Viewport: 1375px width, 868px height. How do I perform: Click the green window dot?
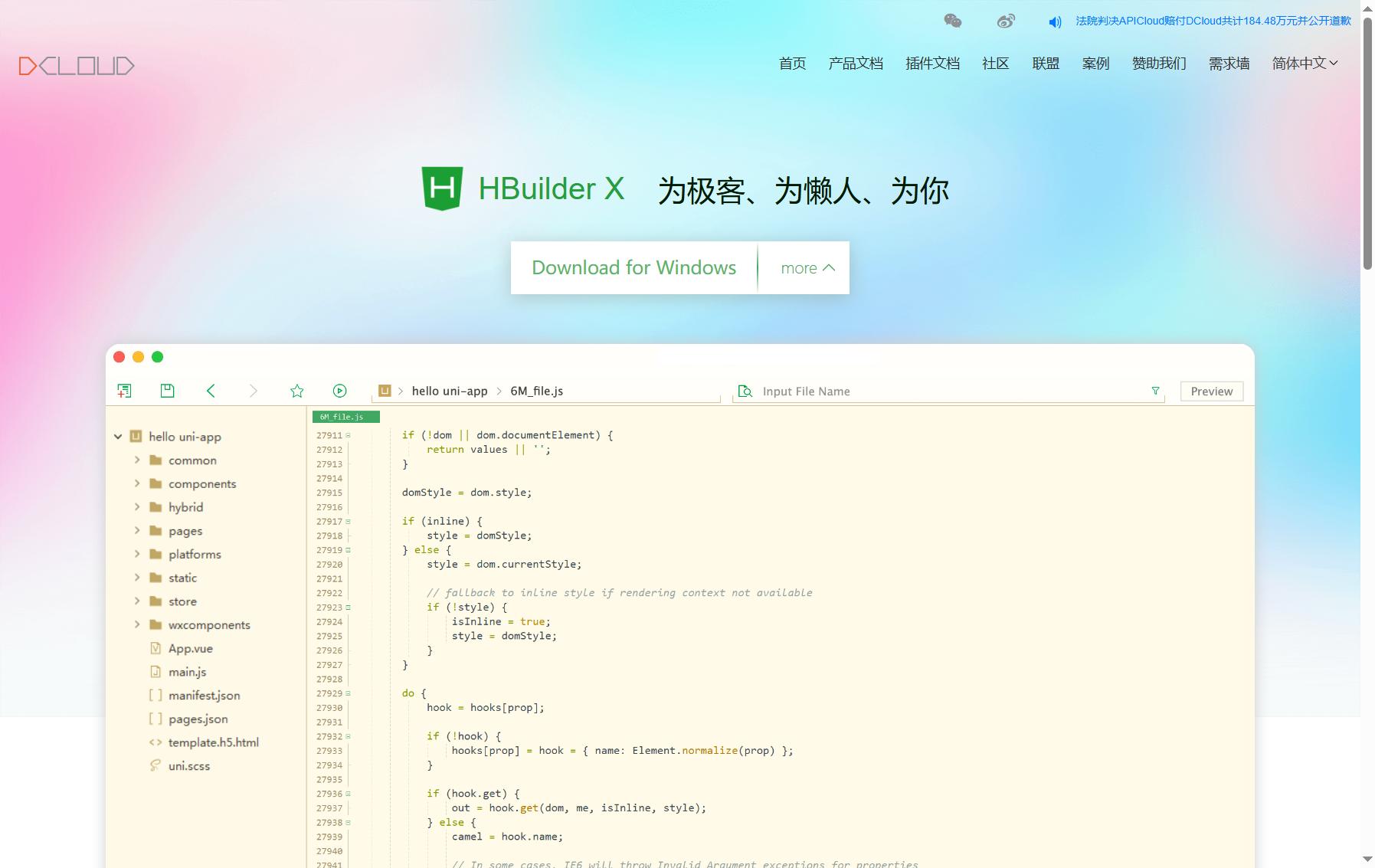click(x=158, y=356)
